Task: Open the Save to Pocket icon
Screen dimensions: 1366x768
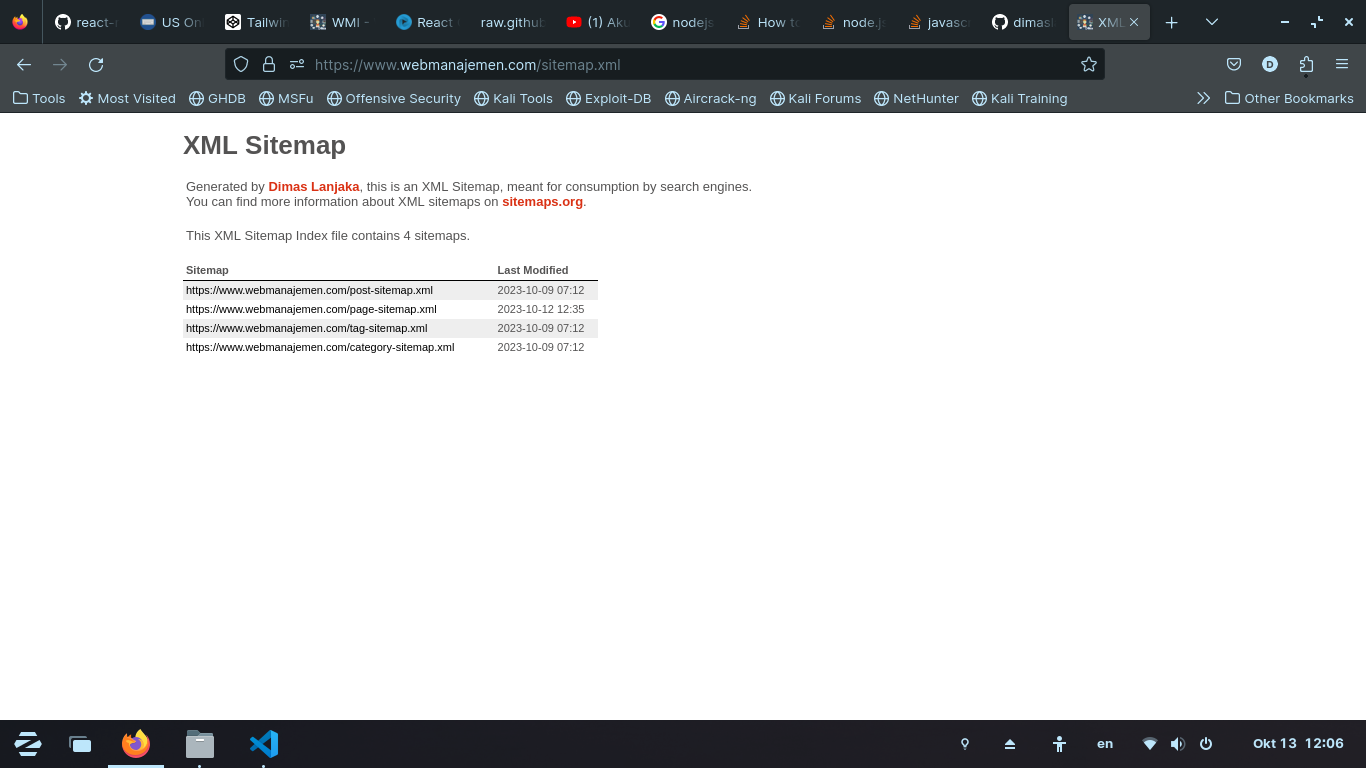Action: tap(1233, 64)
